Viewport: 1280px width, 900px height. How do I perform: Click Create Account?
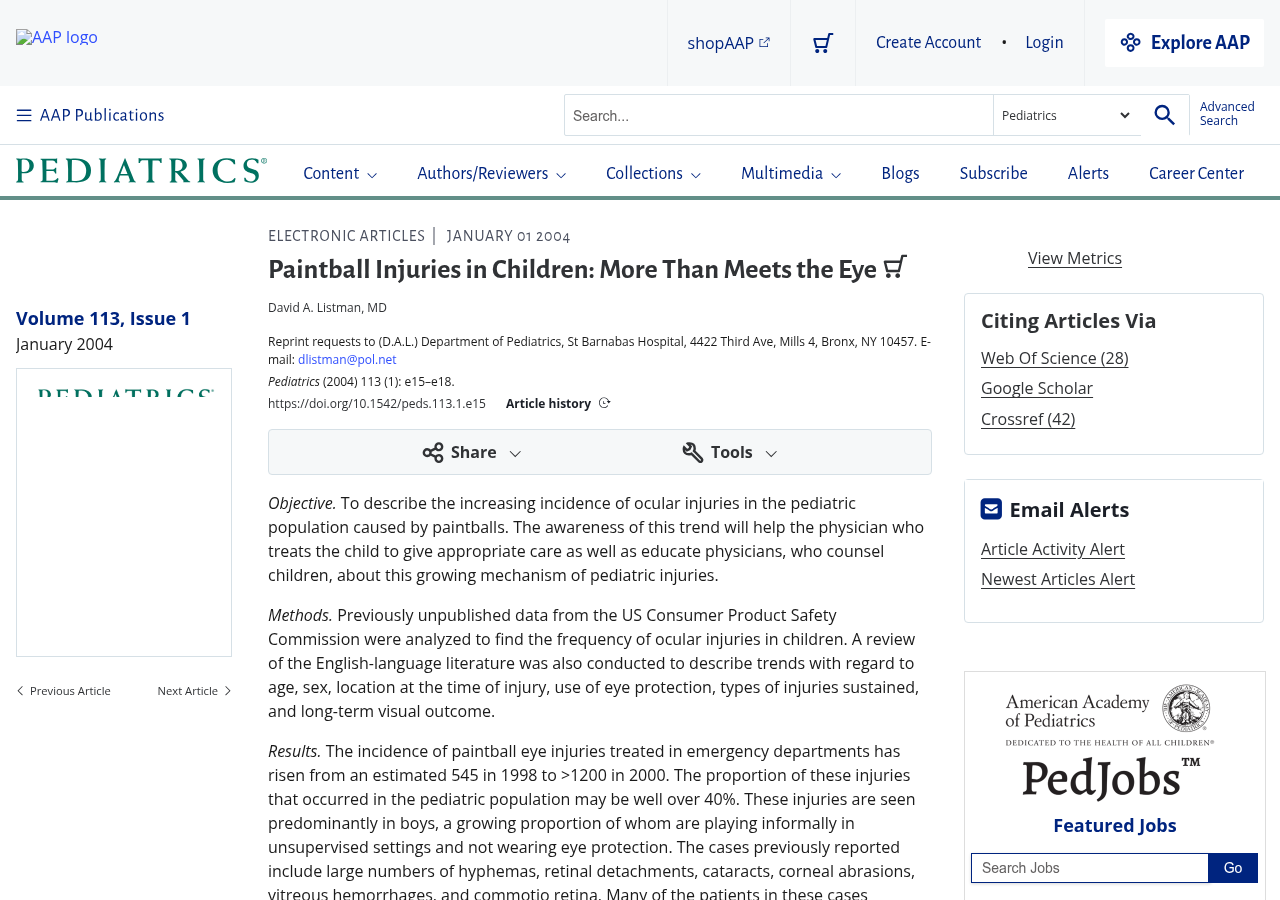click(928, 43)
